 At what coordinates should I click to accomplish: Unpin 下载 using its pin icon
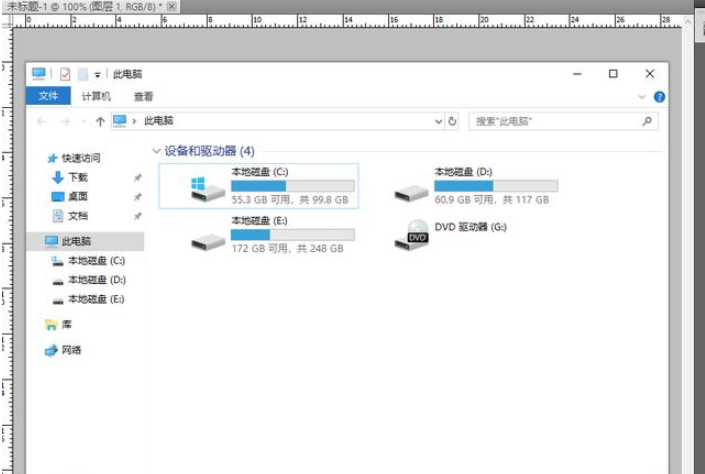[x=138, y=178]
